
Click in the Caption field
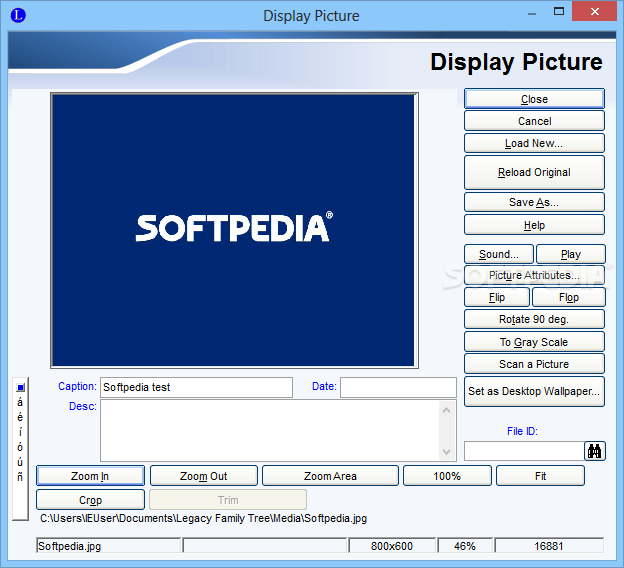point(197,387)
